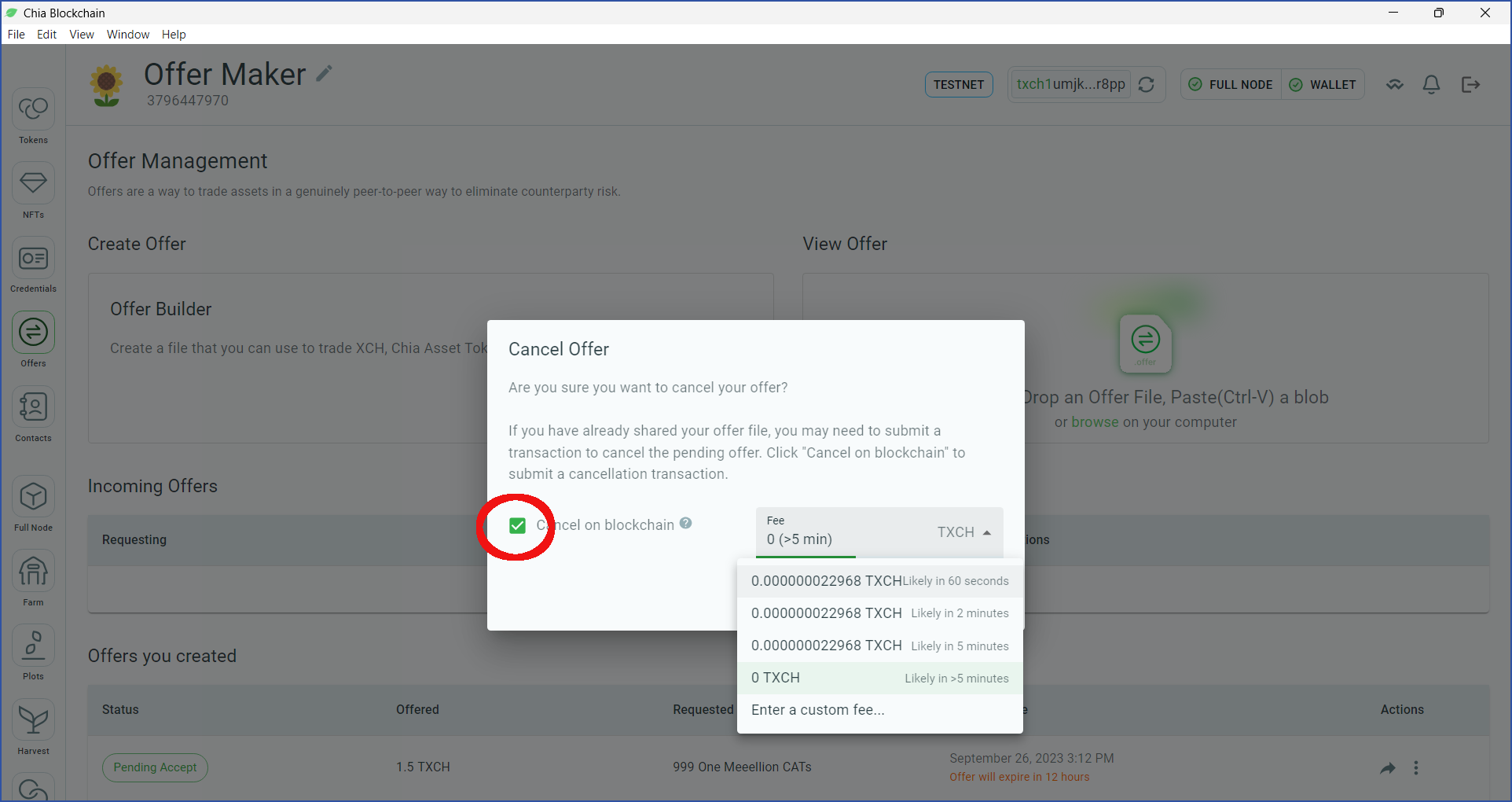Open the Window menu

coord(128,35)
